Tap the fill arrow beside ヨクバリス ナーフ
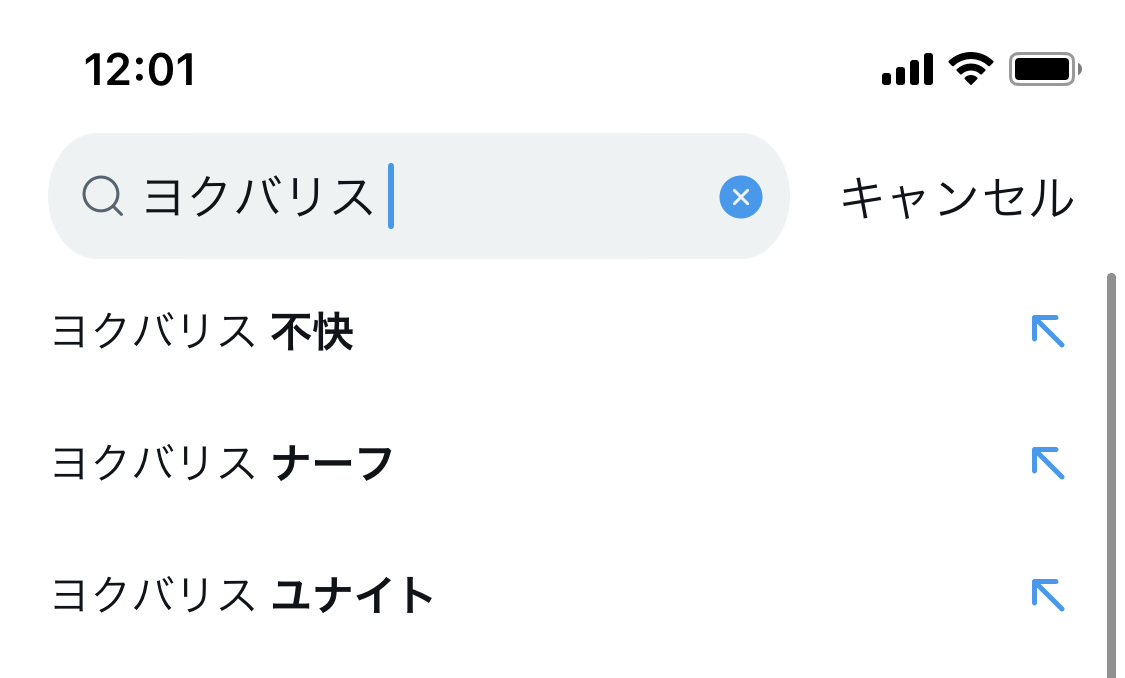1125x678 pixels. (x=1047, y=462)
